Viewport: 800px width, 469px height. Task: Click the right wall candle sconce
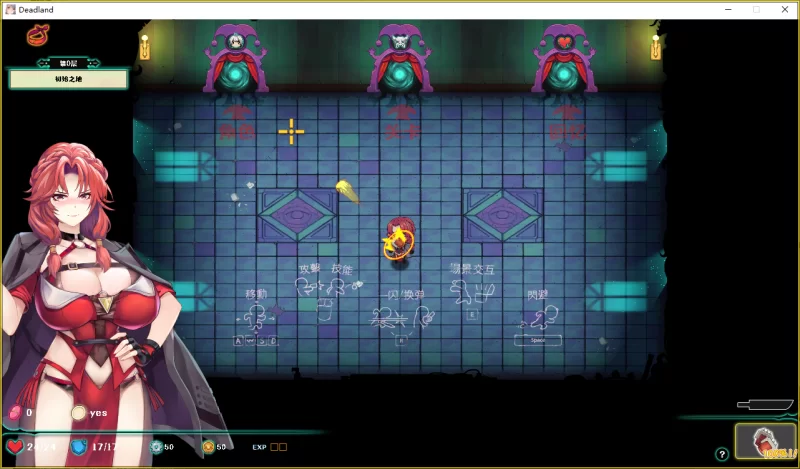pos(656,47)
